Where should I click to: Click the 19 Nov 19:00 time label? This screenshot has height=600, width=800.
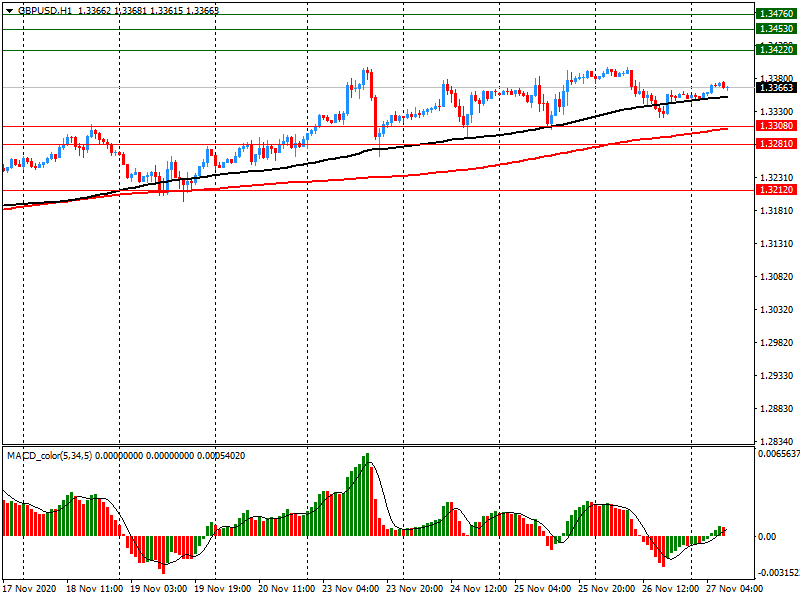click(222, 589)
